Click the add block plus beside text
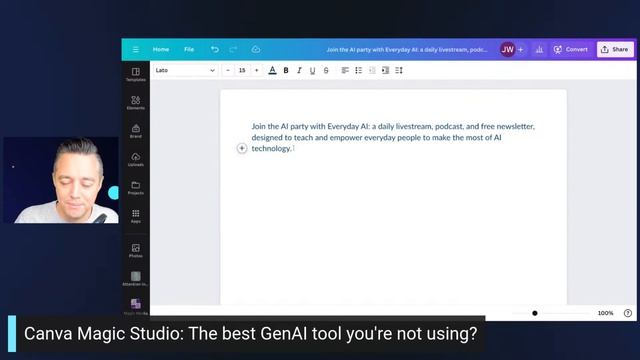This screenshot has width=640, height=360. pos(242,148)
